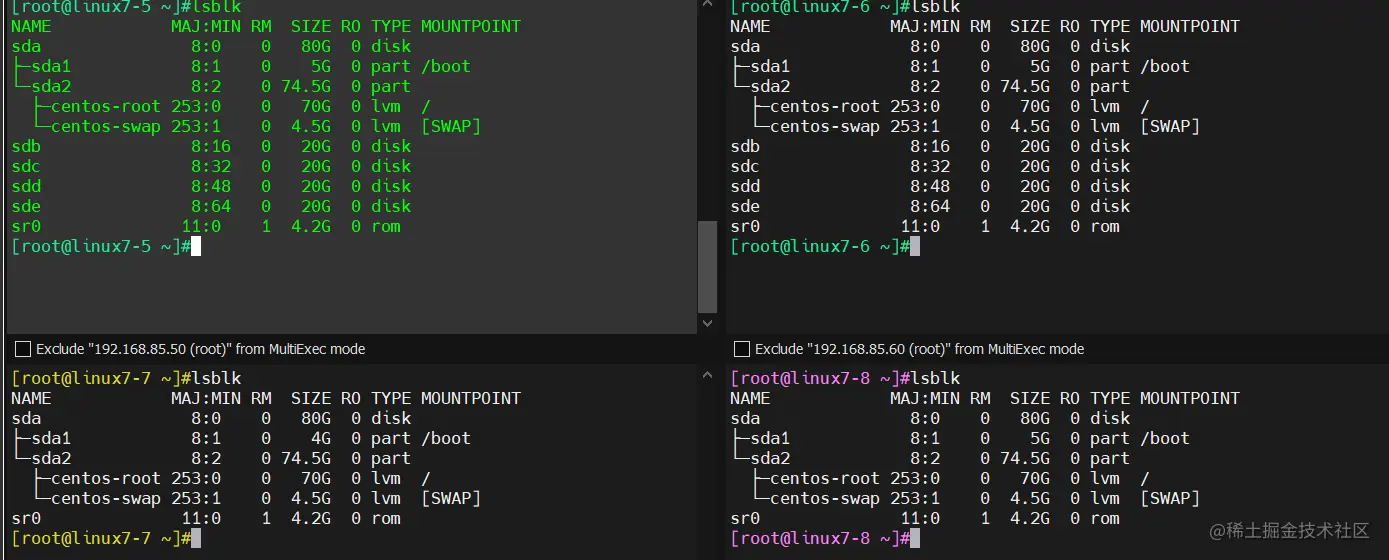Click "sda" disk row in linux7-7 terminal
Viewport: 1389px width, 560px height.
pos(211,418)
